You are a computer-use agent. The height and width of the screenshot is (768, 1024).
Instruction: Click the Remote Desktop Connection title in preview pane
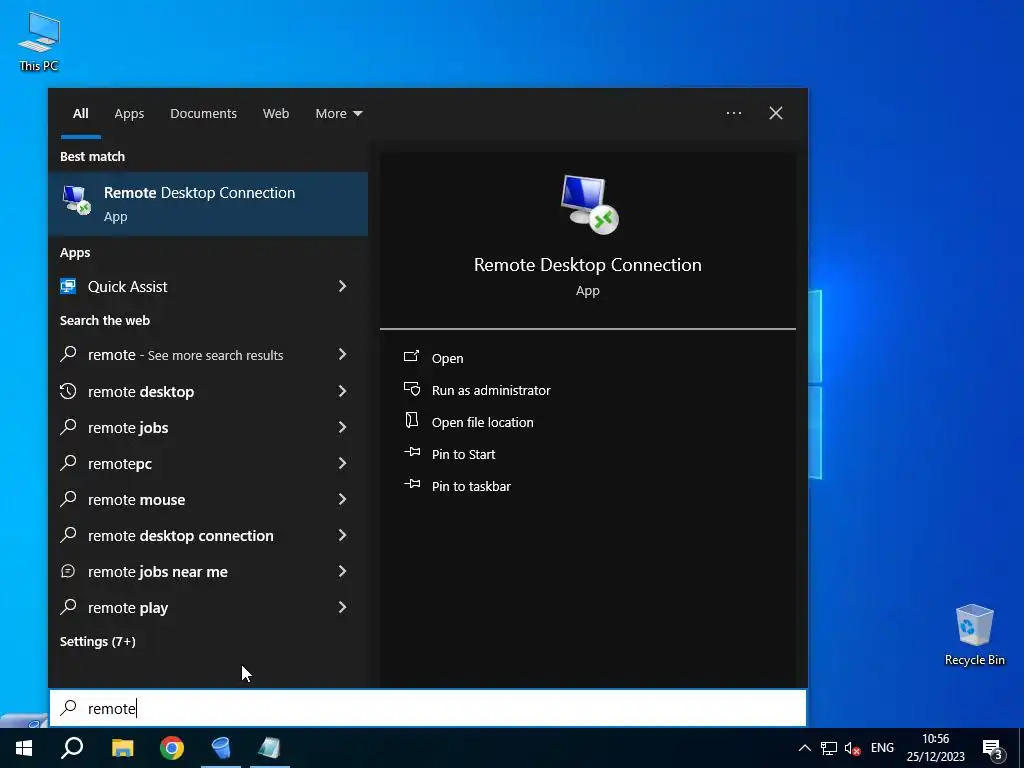click(x=588, y=264)
